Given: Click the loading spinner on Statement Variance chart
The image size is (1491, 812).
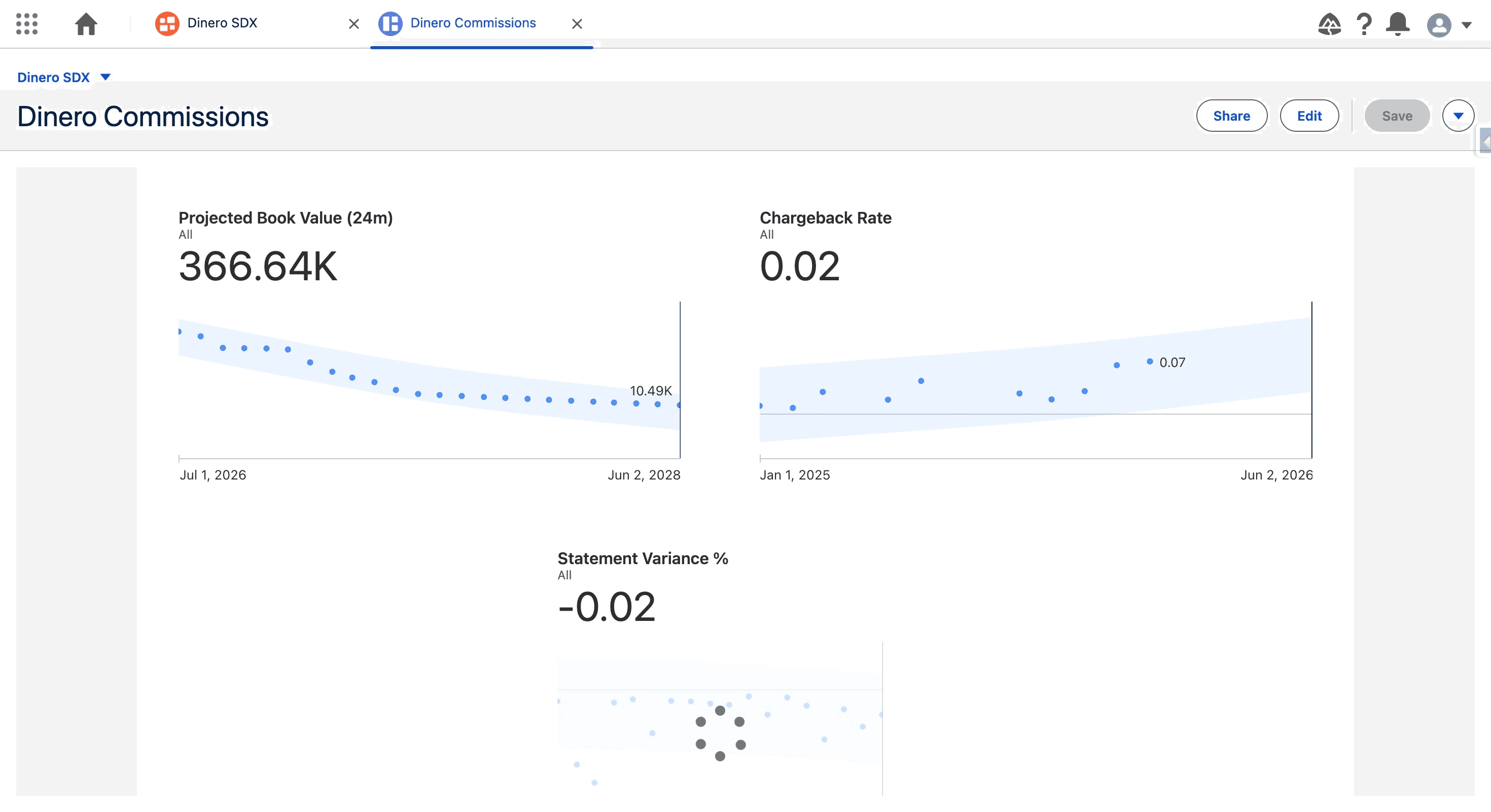Looking at the screenshot, I should [720, 733].
